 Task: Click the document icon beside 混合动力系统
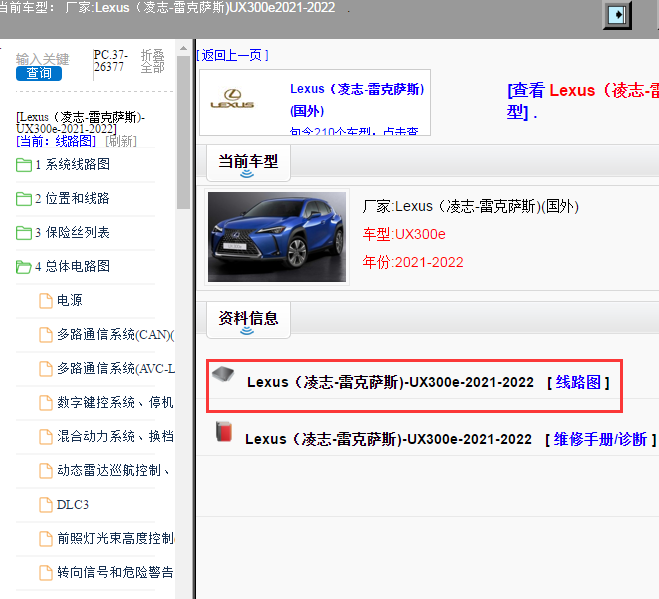46,437
